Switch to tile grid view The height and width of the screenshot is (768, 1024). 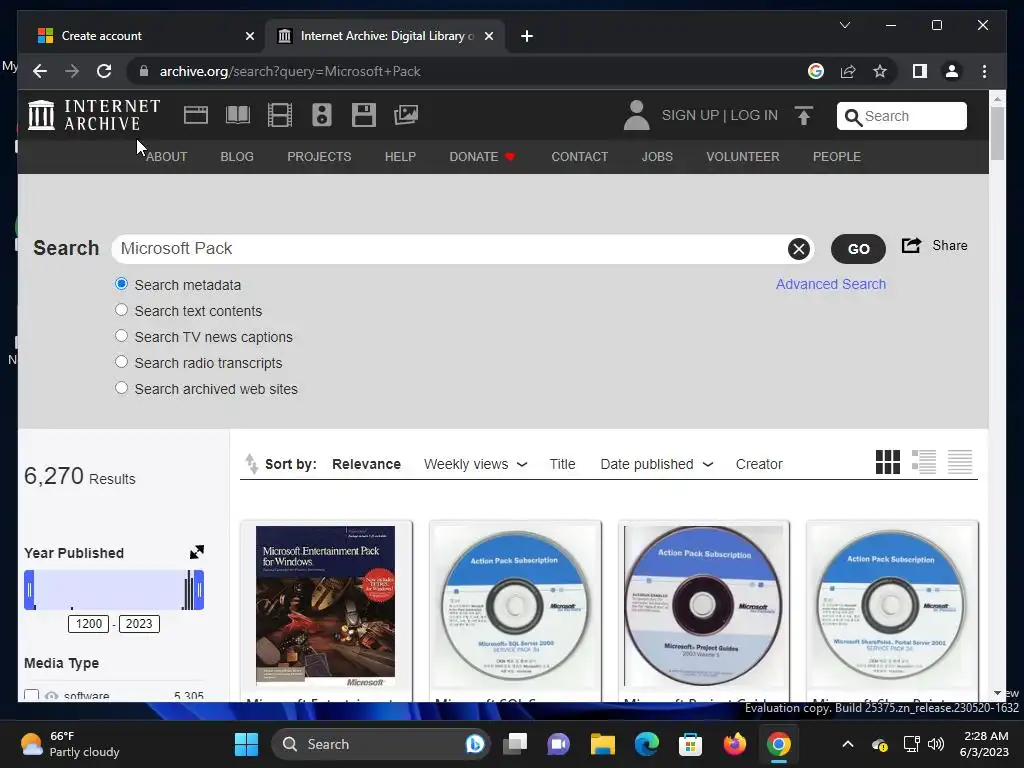click(x=888, y=462)
